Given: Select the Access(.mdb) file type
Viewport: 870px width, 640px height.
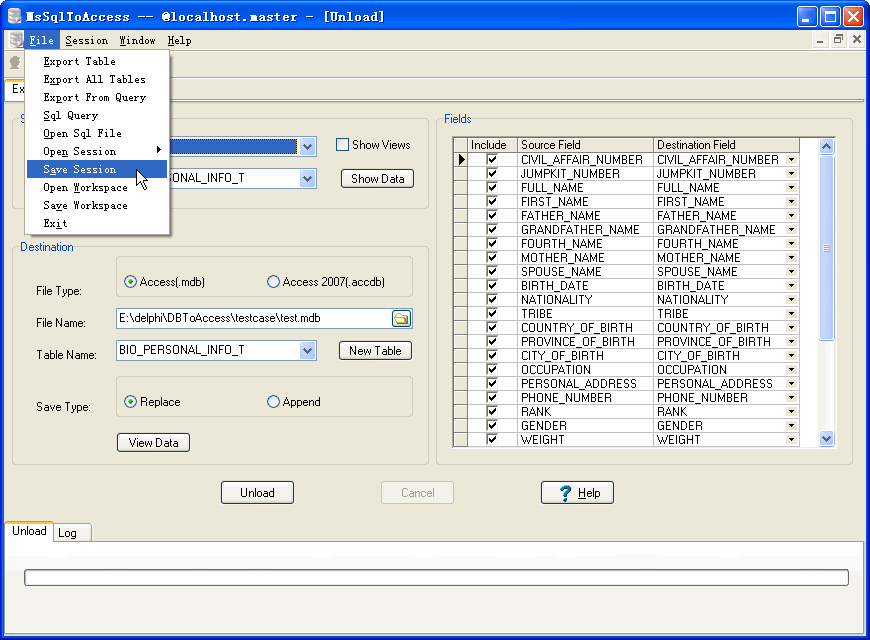Looking at the screenshot, I should point(130,282).
